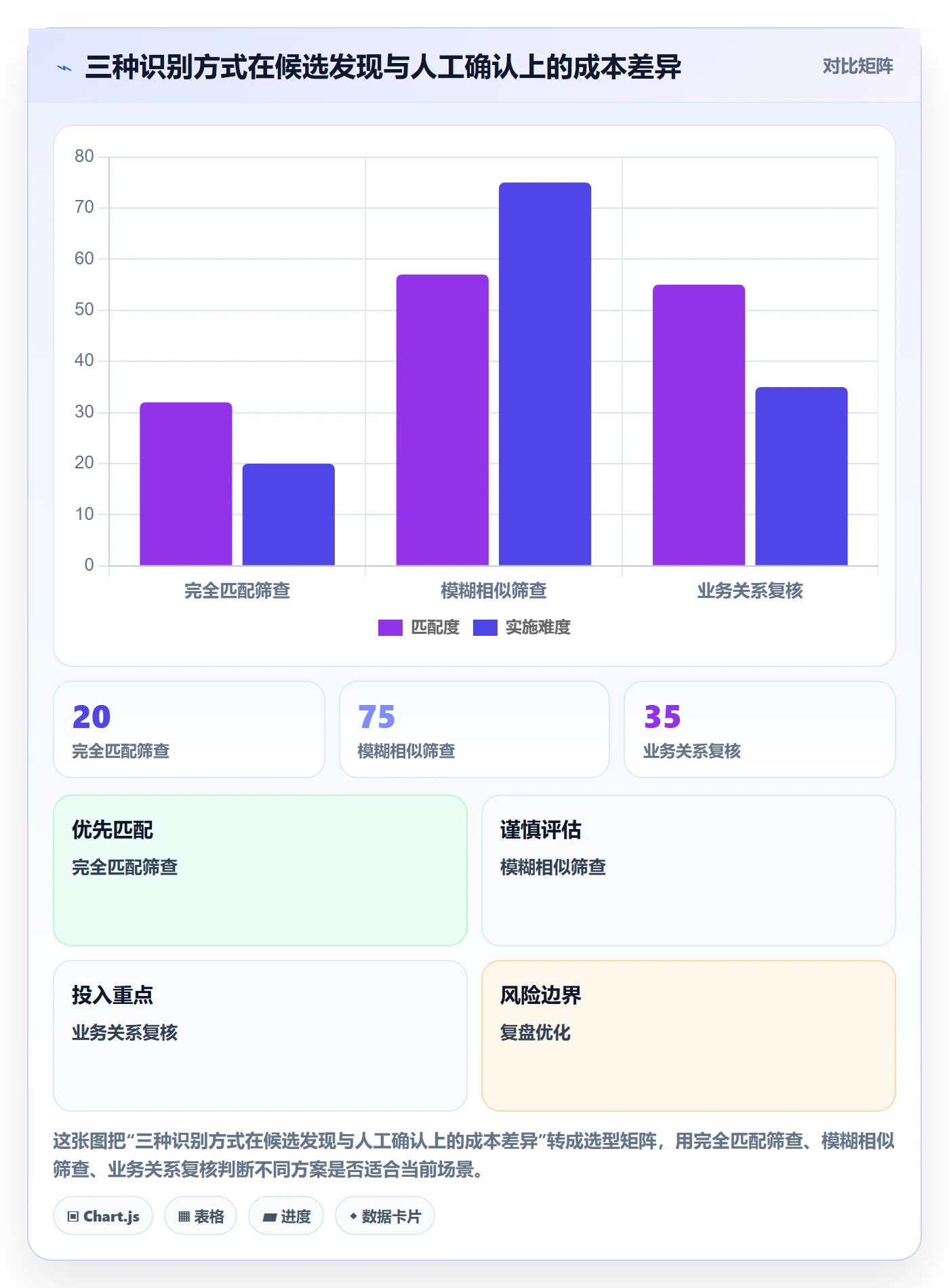Screen dimensions: 949x1288
Task: Click the y-axis value 50
Action: tap(85, 310)
